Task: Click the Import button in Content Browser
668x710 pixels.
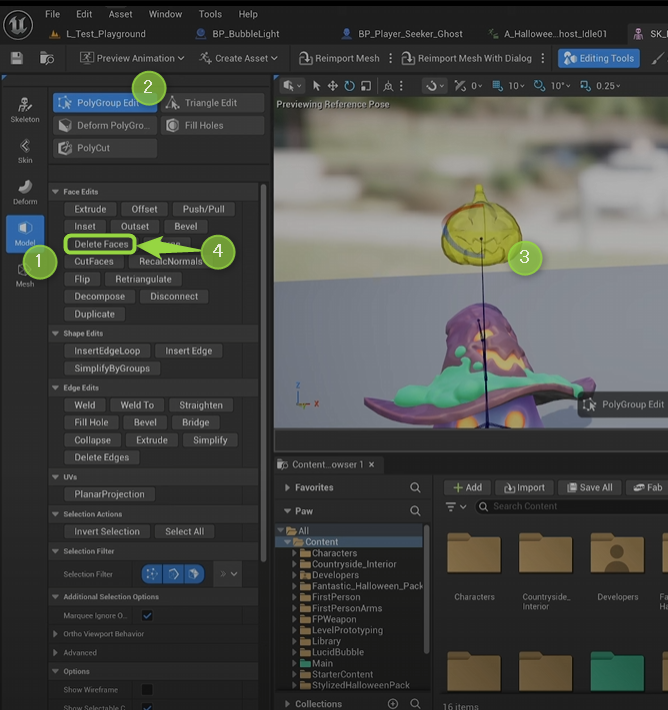Action: pyautogui.click(x=524, y=488)
